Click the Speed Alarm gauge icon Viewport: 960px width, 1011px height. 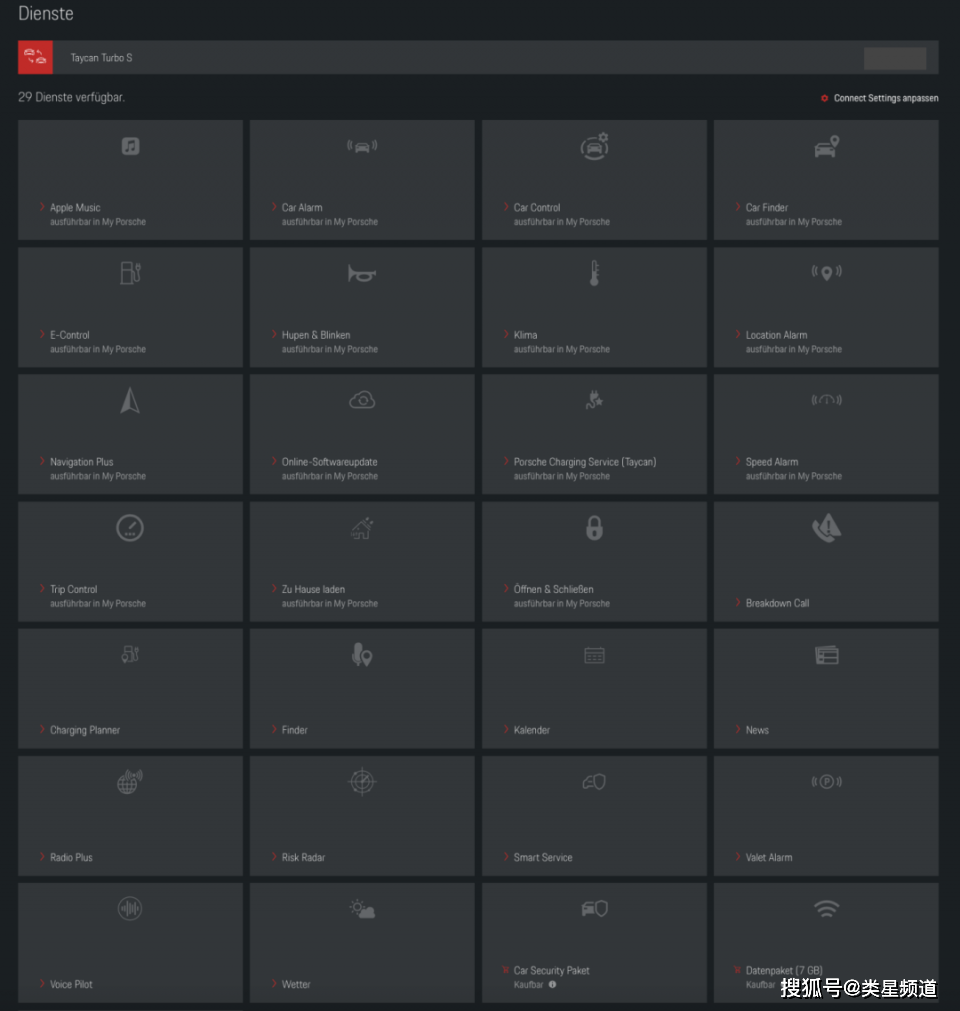[x=826, y=400]
